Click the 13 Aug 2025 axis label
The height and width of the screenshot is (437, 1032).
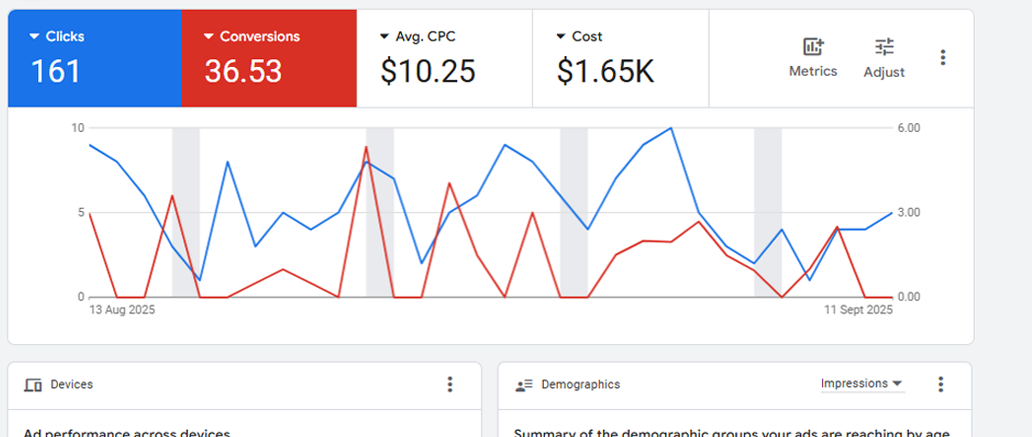(122, 310)
